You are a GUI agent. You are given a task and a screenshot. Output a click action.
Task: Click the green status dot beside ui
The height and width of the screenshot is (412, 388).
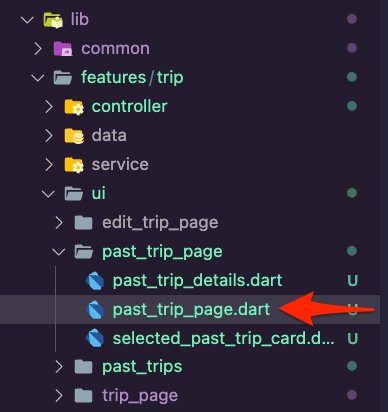point(352,193)
